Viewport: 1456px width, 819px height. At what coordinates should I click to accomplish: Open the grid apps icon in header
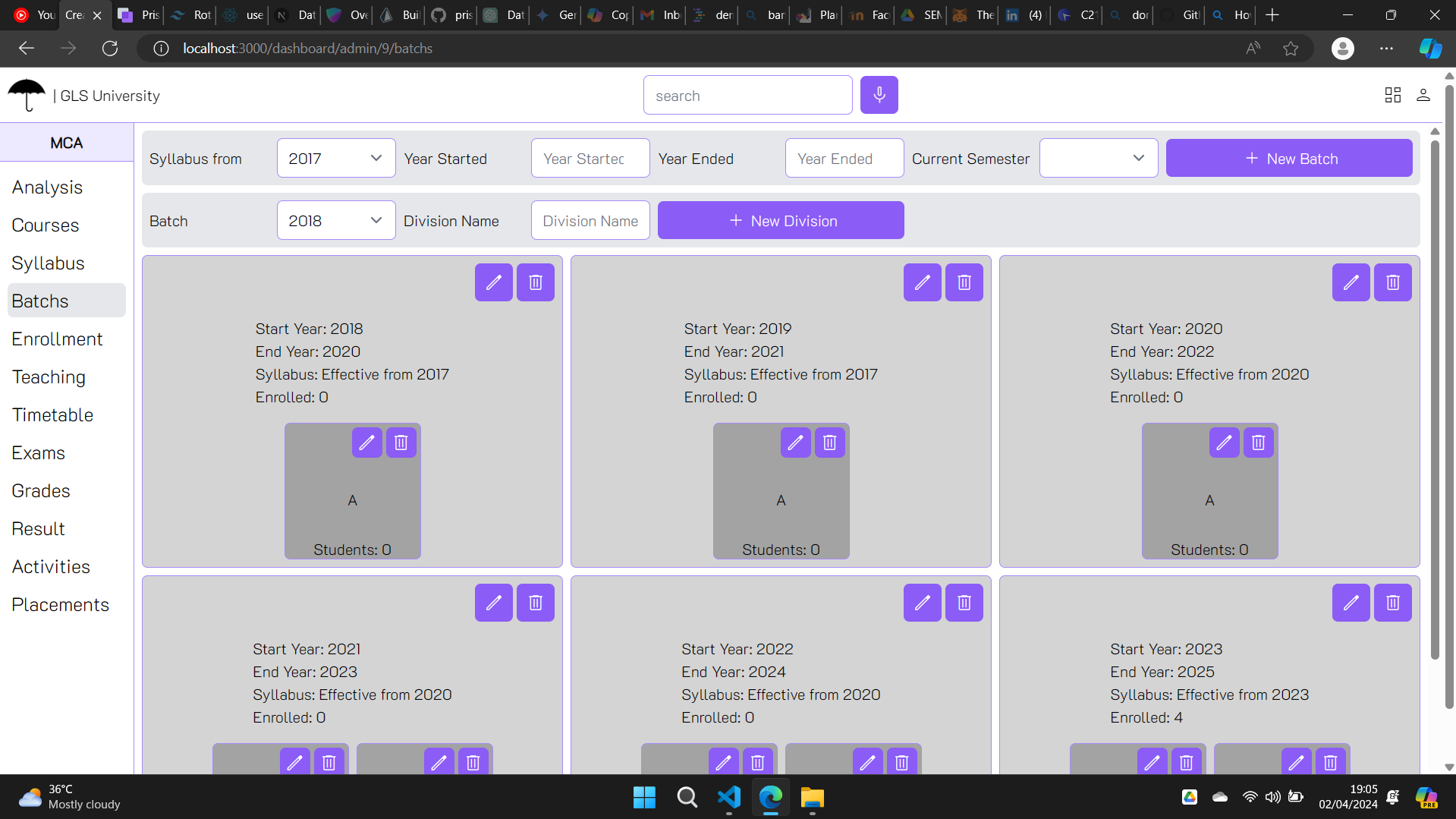pos(1392,95)
